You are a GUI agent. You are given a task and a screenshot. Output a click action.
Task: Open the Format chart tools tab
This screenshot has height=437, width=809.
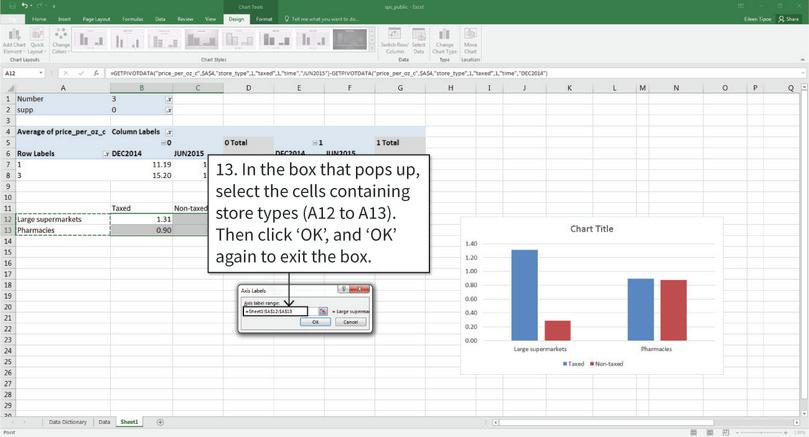(x=264, y=19)
